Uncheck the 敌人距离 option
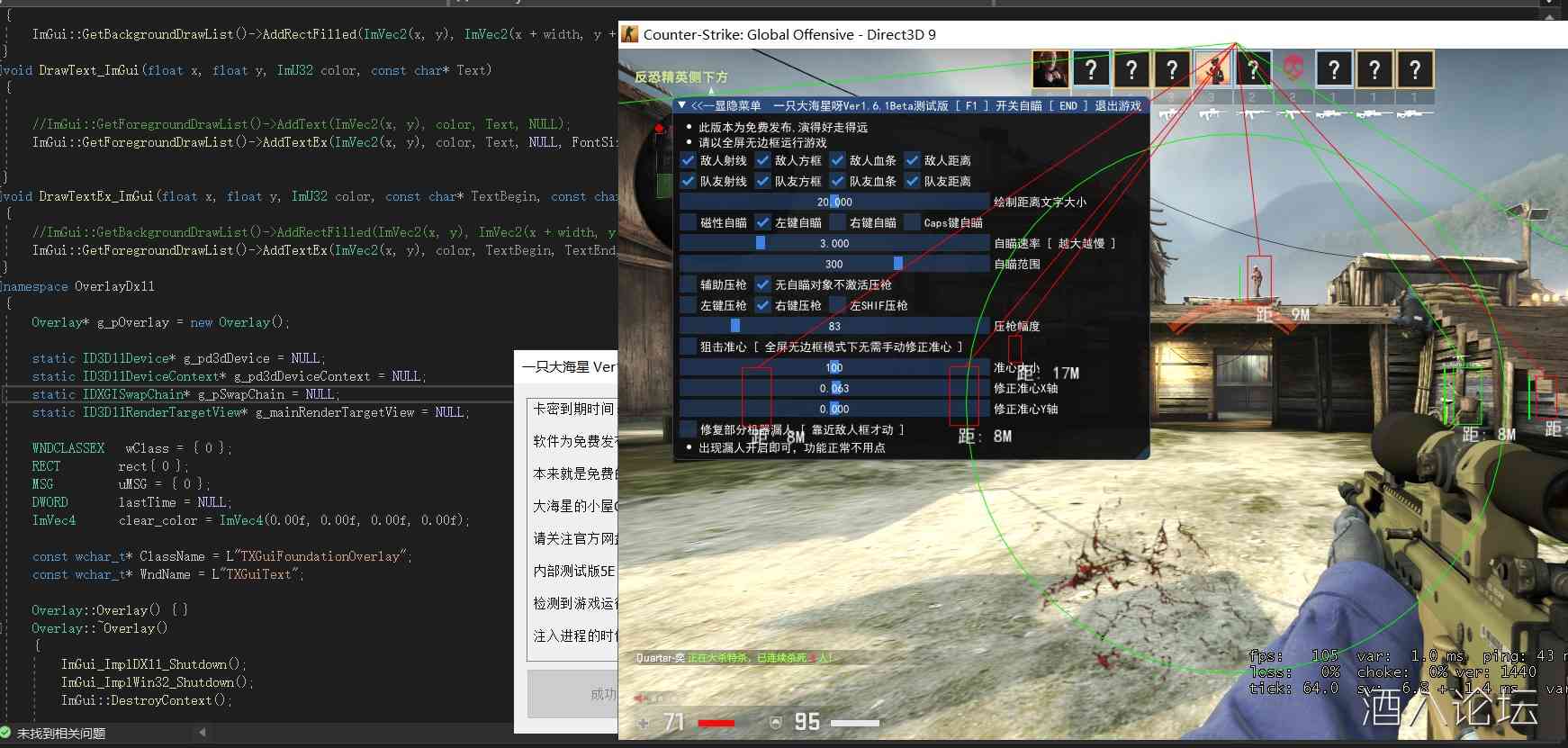The image size is (1568, 748). tap(913, 160)
